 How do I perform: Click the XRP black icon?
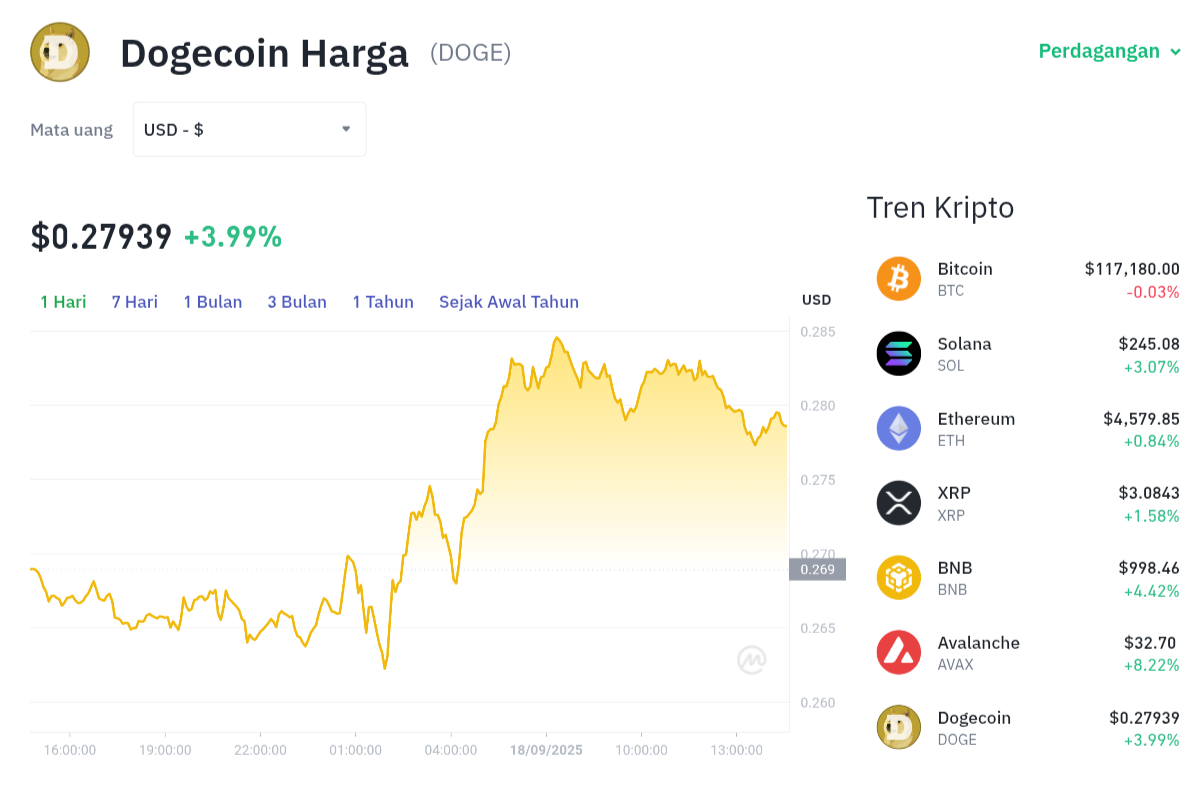coord(899,503)
